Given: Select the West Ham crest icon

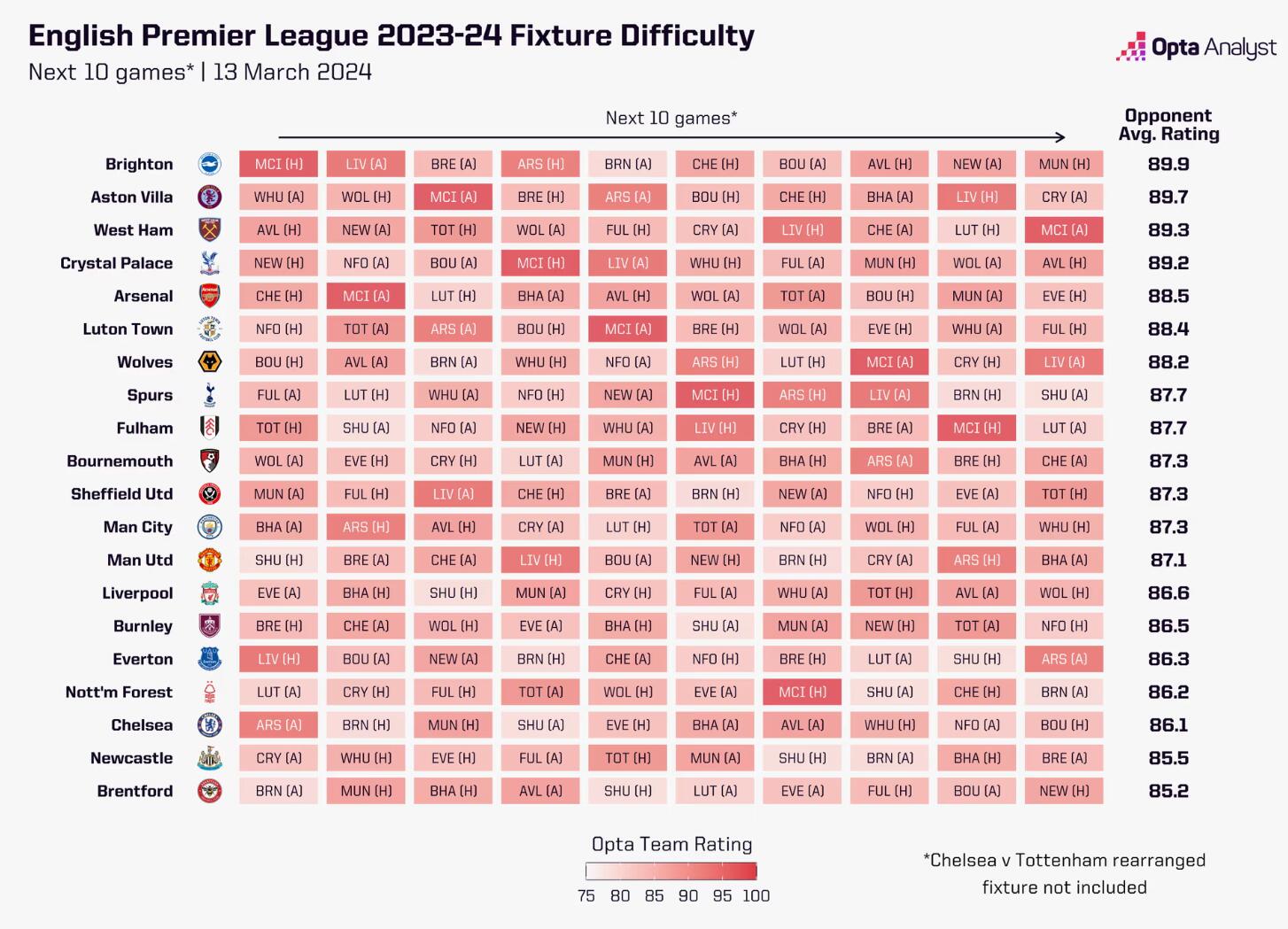Looking at the screenshot, I should click(x=210, y=230).
